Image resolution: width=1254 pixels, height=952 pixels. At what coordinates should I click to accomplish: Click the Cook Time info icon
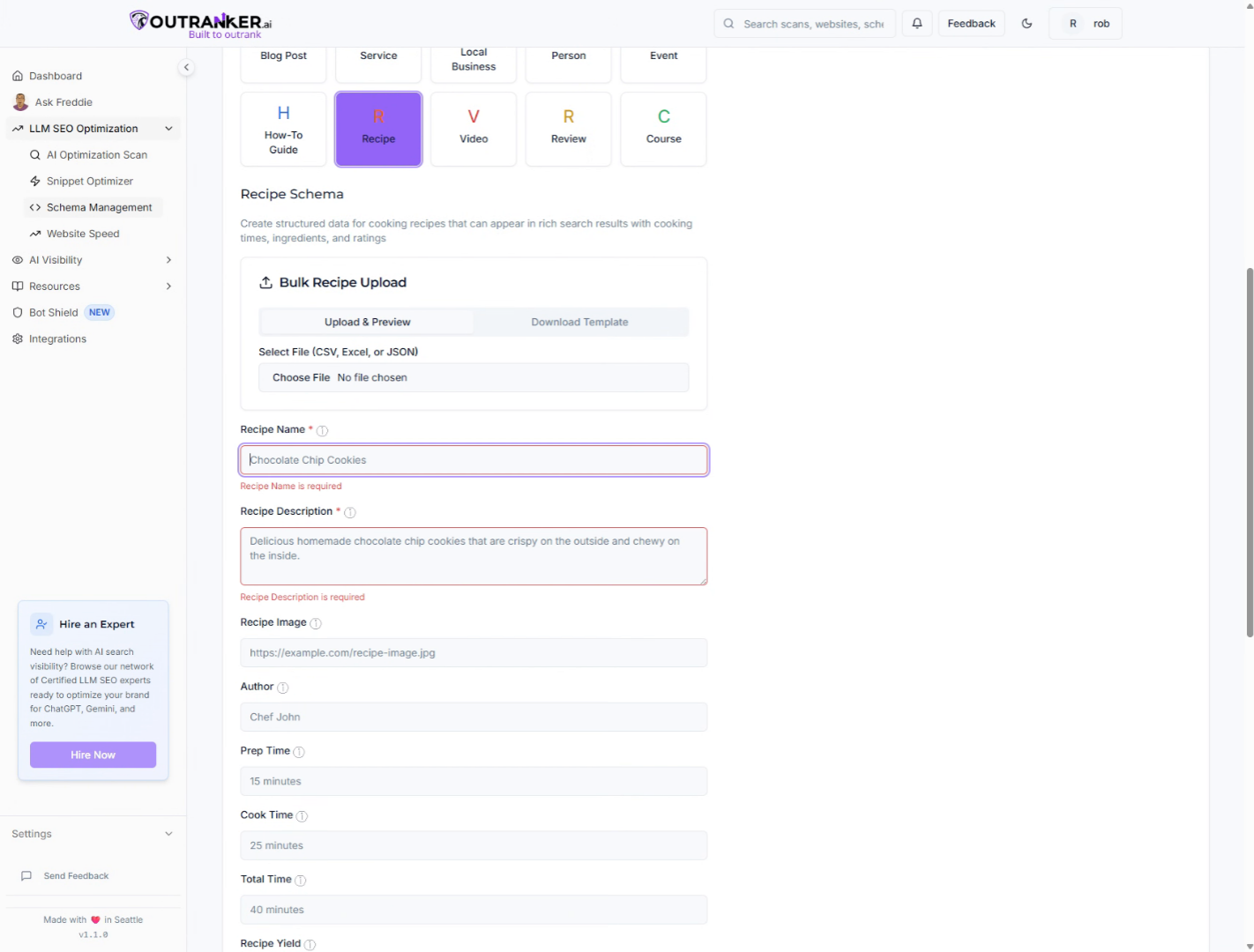[x=302, y=816]
